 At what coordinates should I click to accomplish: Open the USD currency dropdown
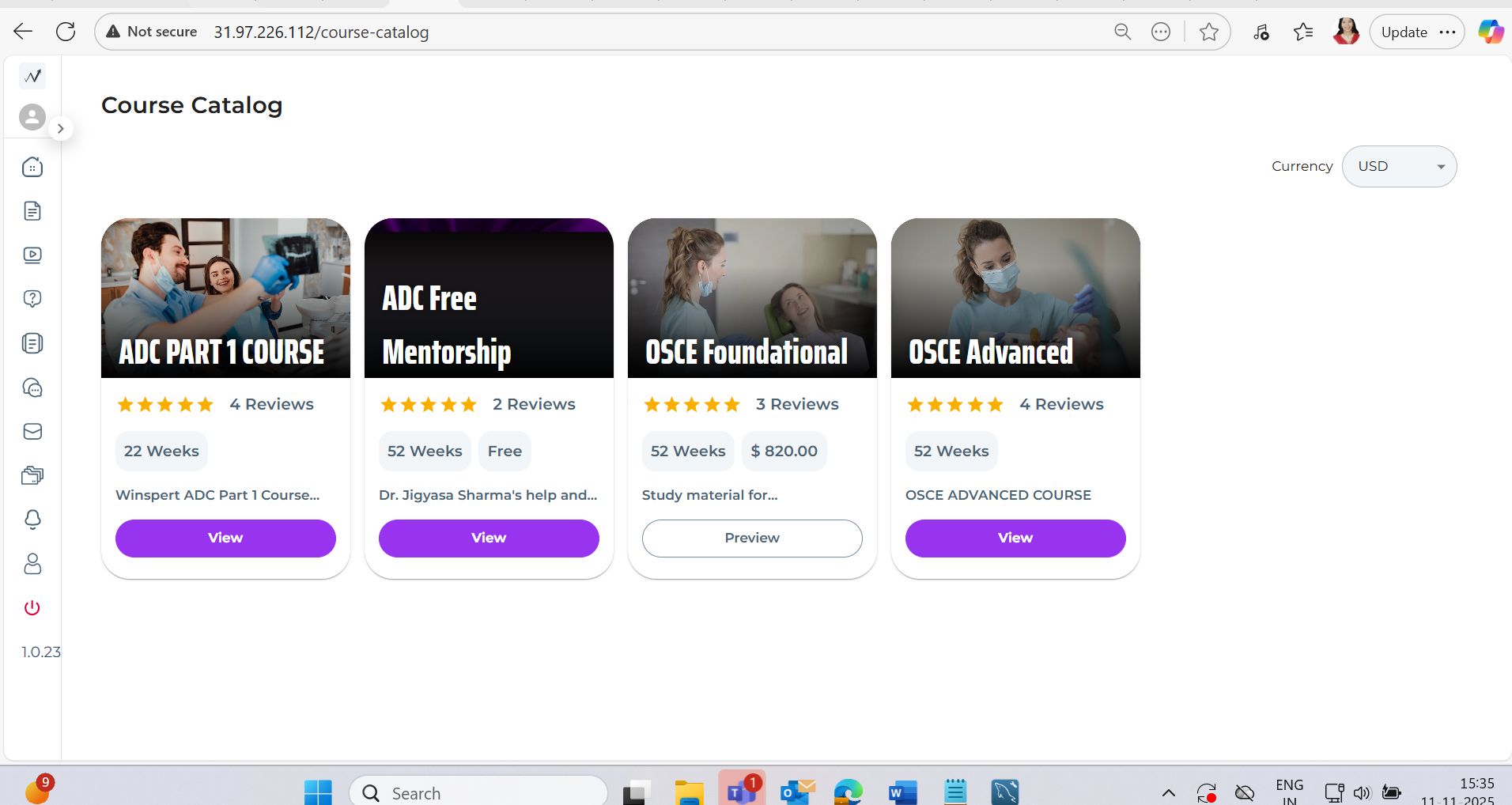[x=1399, y=166]
